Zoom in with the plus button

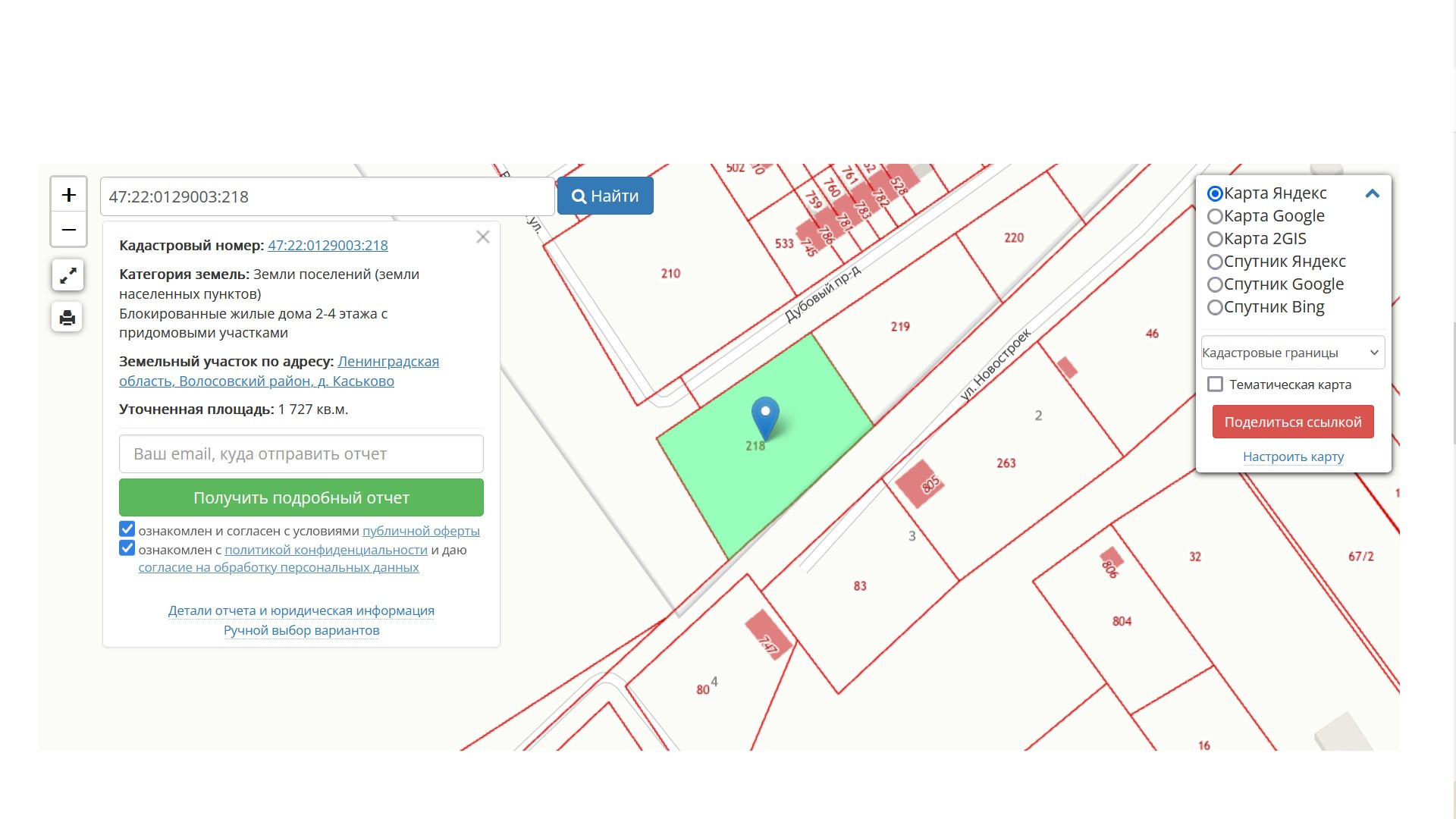[68, 195]
